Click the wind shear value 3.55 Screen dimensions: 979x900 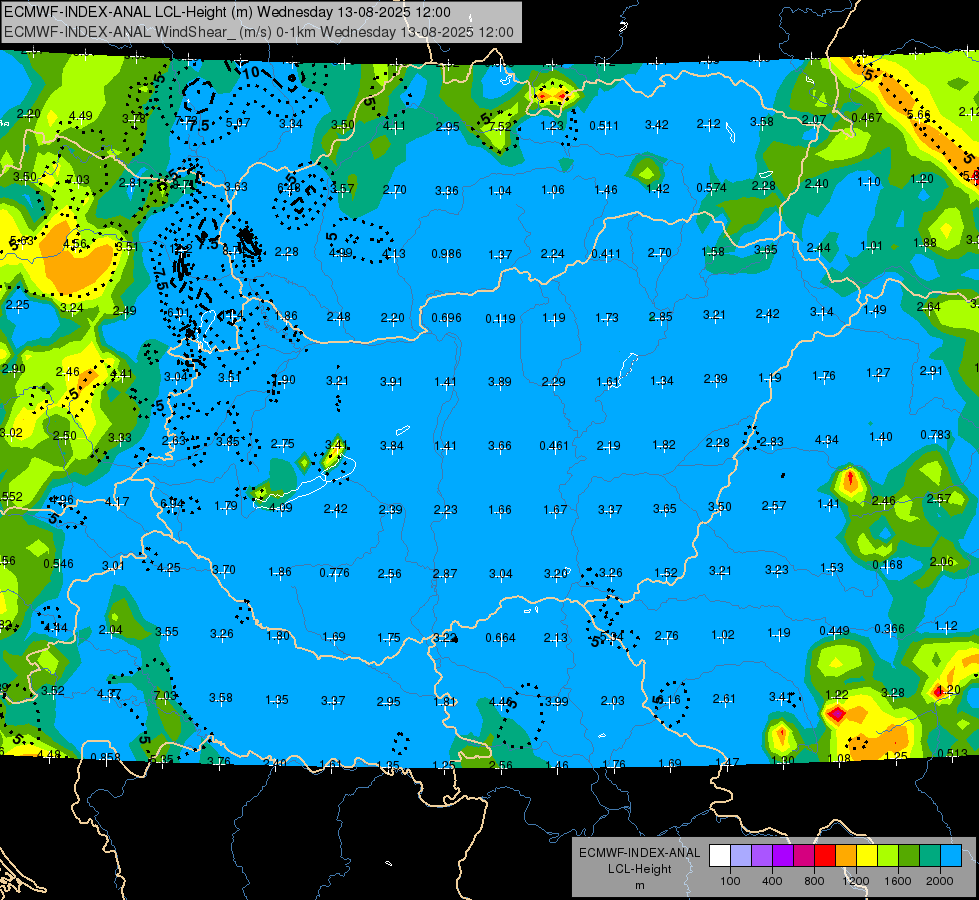pos(167,631)
